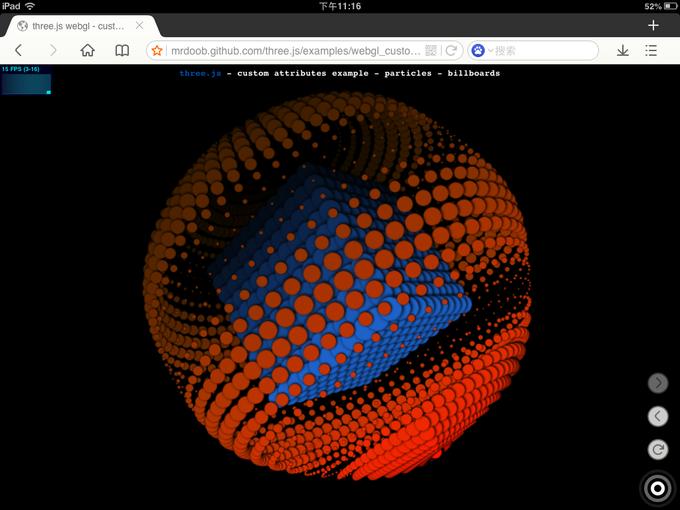Scan with the QR code icon
680x510 pixels.
pos(431,50)
